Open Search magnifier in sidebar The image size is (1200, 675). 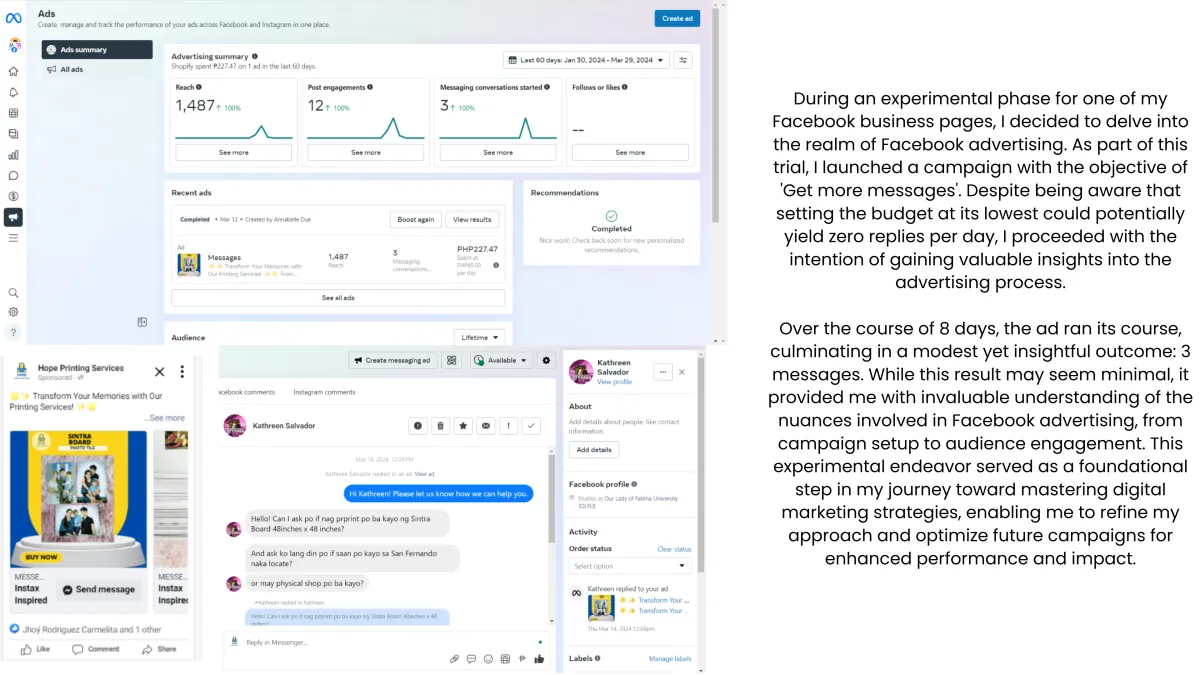(13, 293)
